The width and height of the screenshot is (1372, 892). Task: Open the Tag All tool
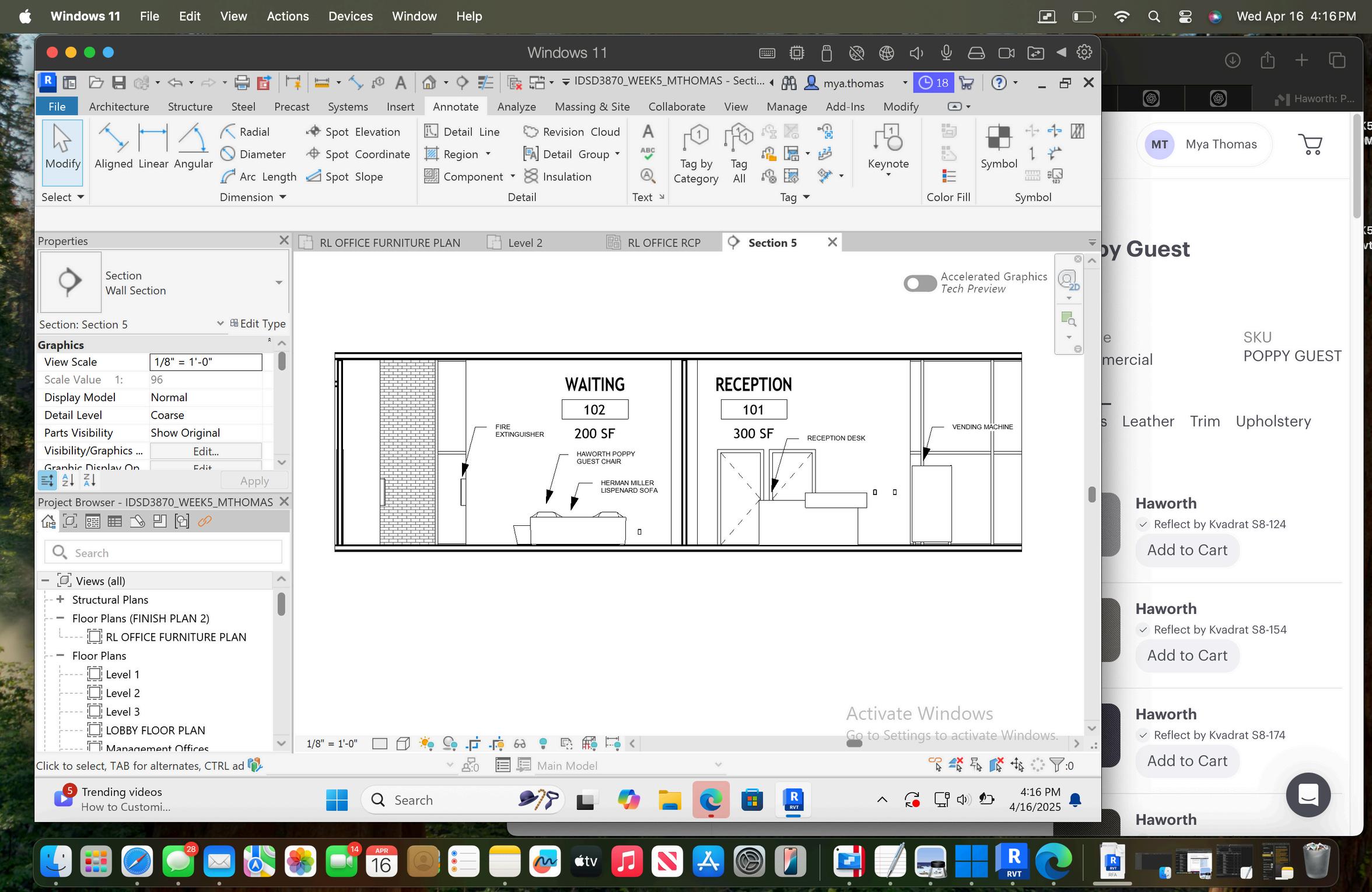coord(738,154)
